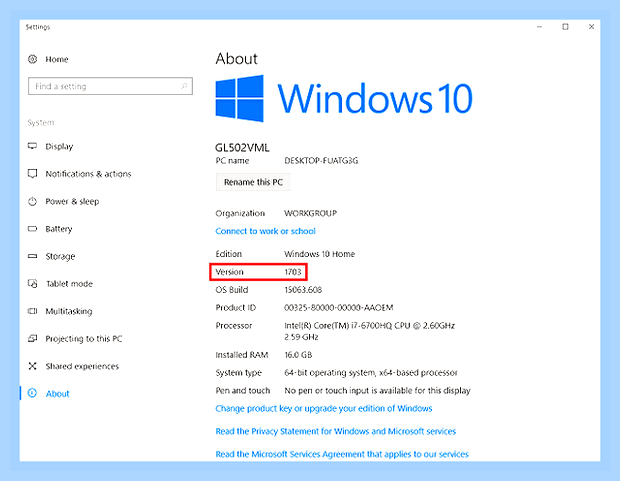Focus the Find a setting box
The width and height of the screenshot is (620, 481).
point(110,86)
